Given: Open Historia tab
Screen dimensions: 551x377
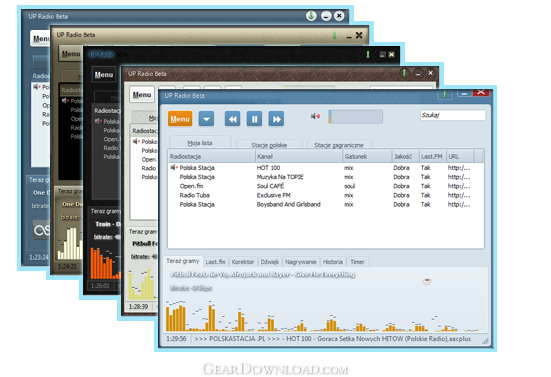Looking at the screenshot, I should (333, 262).
